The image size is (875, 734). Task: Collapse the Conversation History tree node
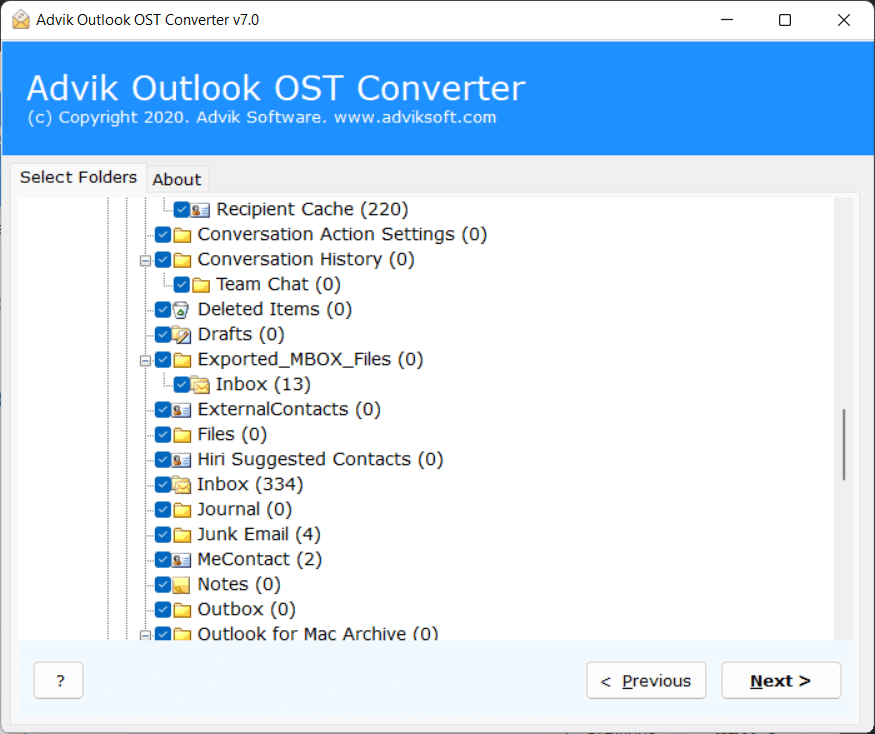(x=145, y=261)
